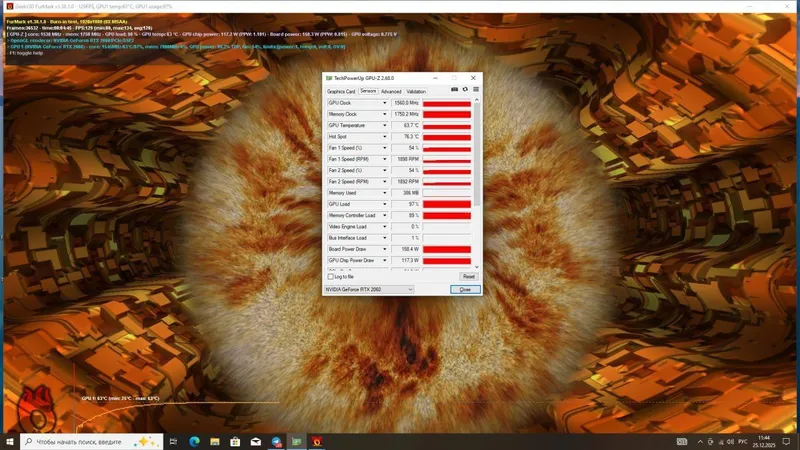The height and width of the screenshot is (450, 800).
Task: Open the NVIDIA GeForce RTX 2060 selector
Action: (369, 289)
